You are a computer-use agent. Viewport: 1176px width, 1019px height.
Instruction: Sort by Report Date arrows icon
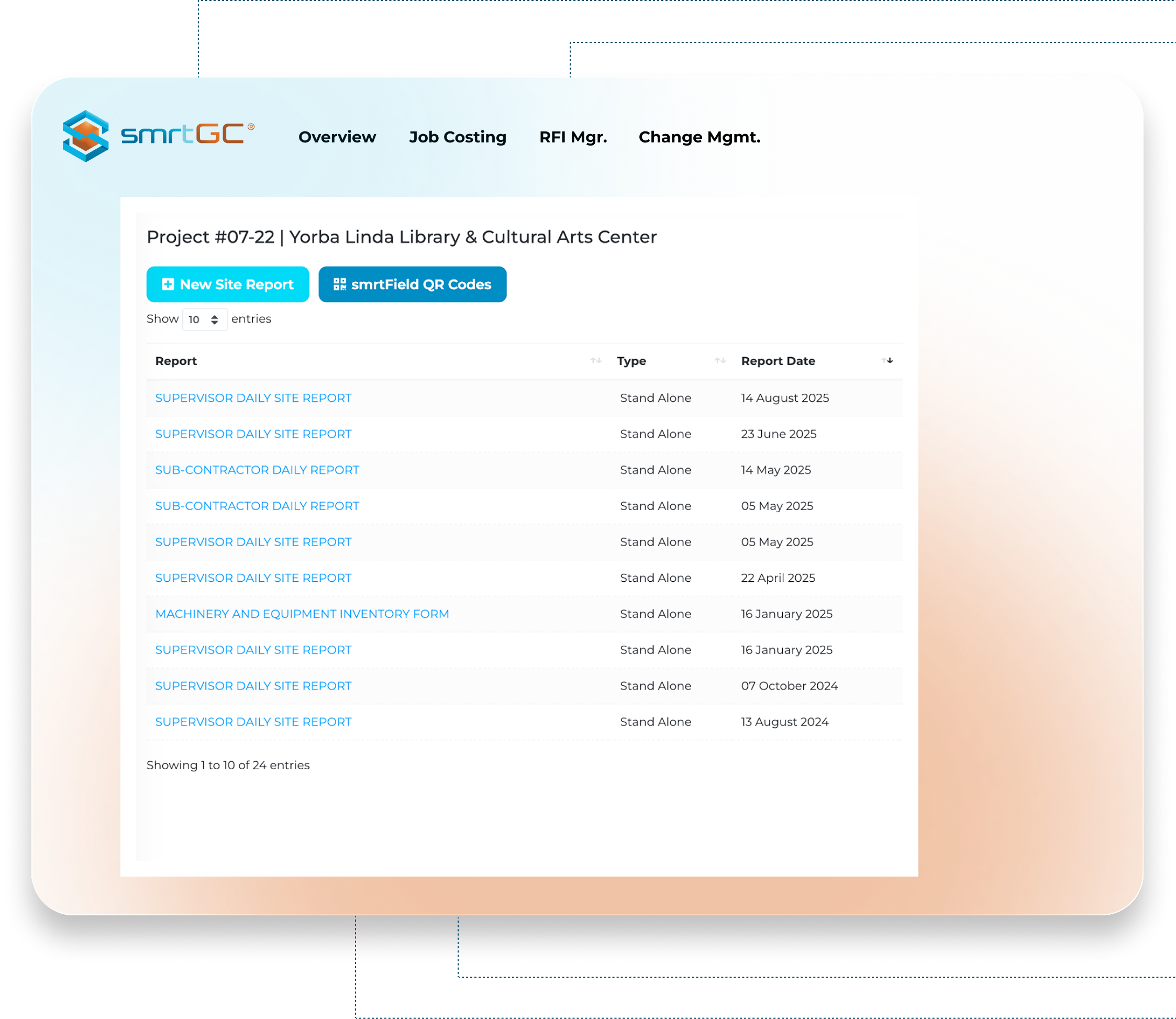[886, 360]
